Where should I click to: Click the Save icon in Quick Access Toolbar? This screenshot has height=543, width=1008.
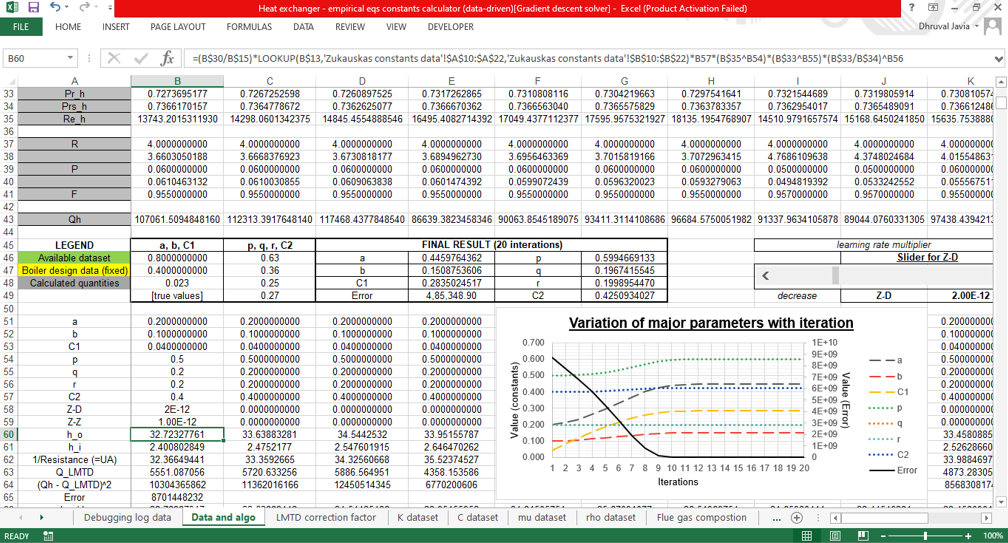33,8
